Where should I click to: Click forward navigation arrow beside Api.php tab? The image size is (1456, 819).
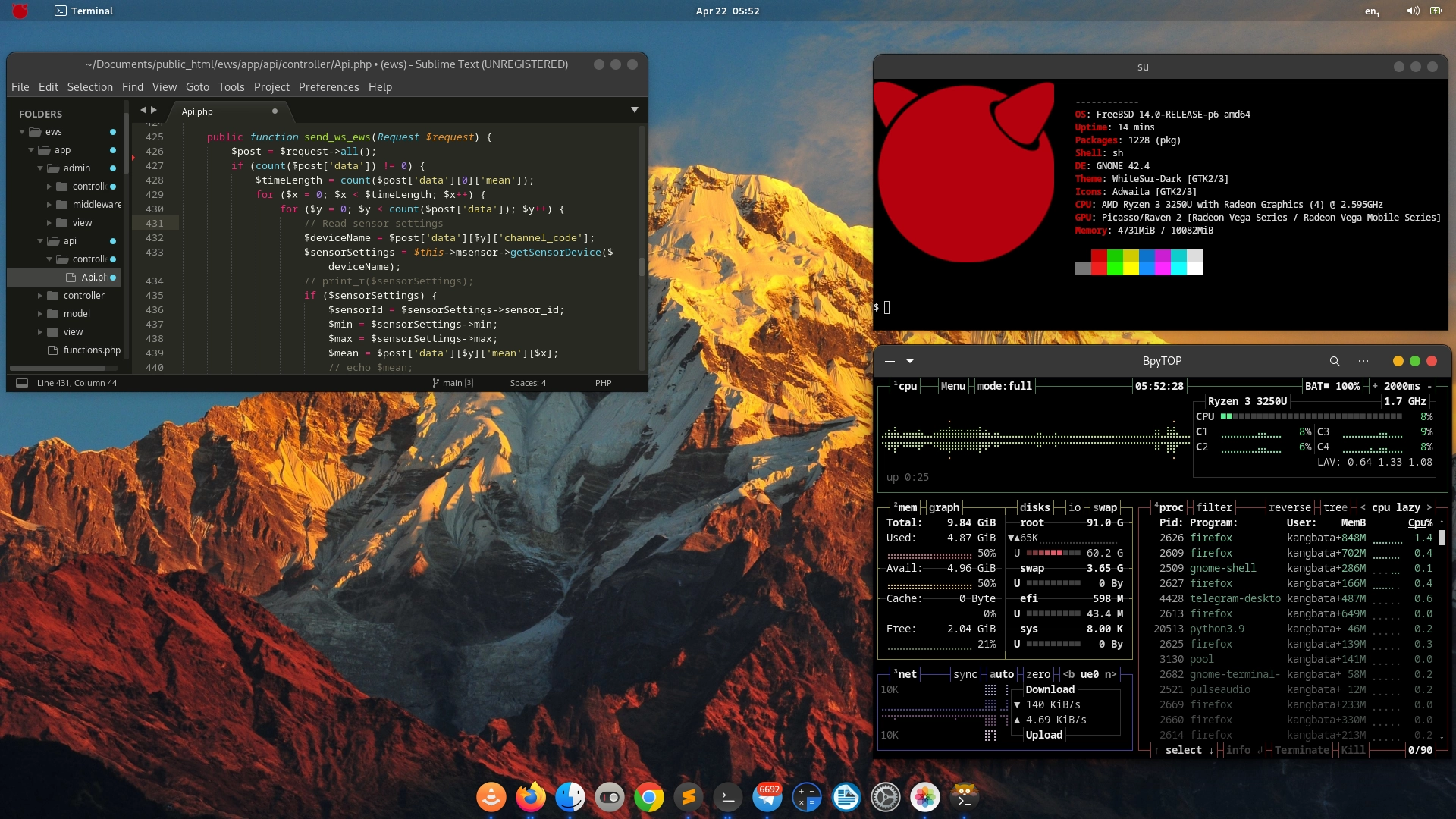click(x=154, y=111)
